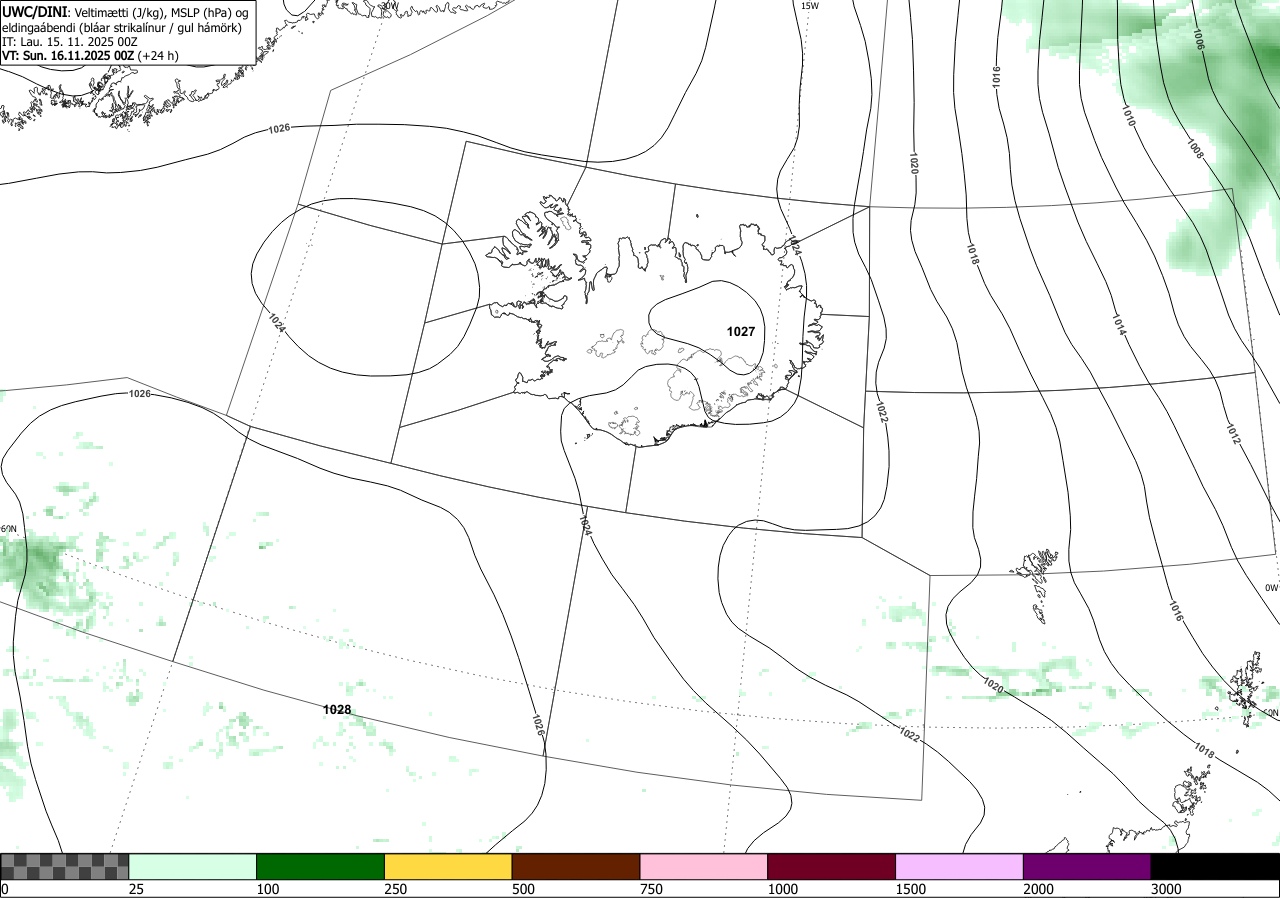Select the 1008 isobar label
Viewport: 1280px width, 898px height.
[x=1194, y=149]
